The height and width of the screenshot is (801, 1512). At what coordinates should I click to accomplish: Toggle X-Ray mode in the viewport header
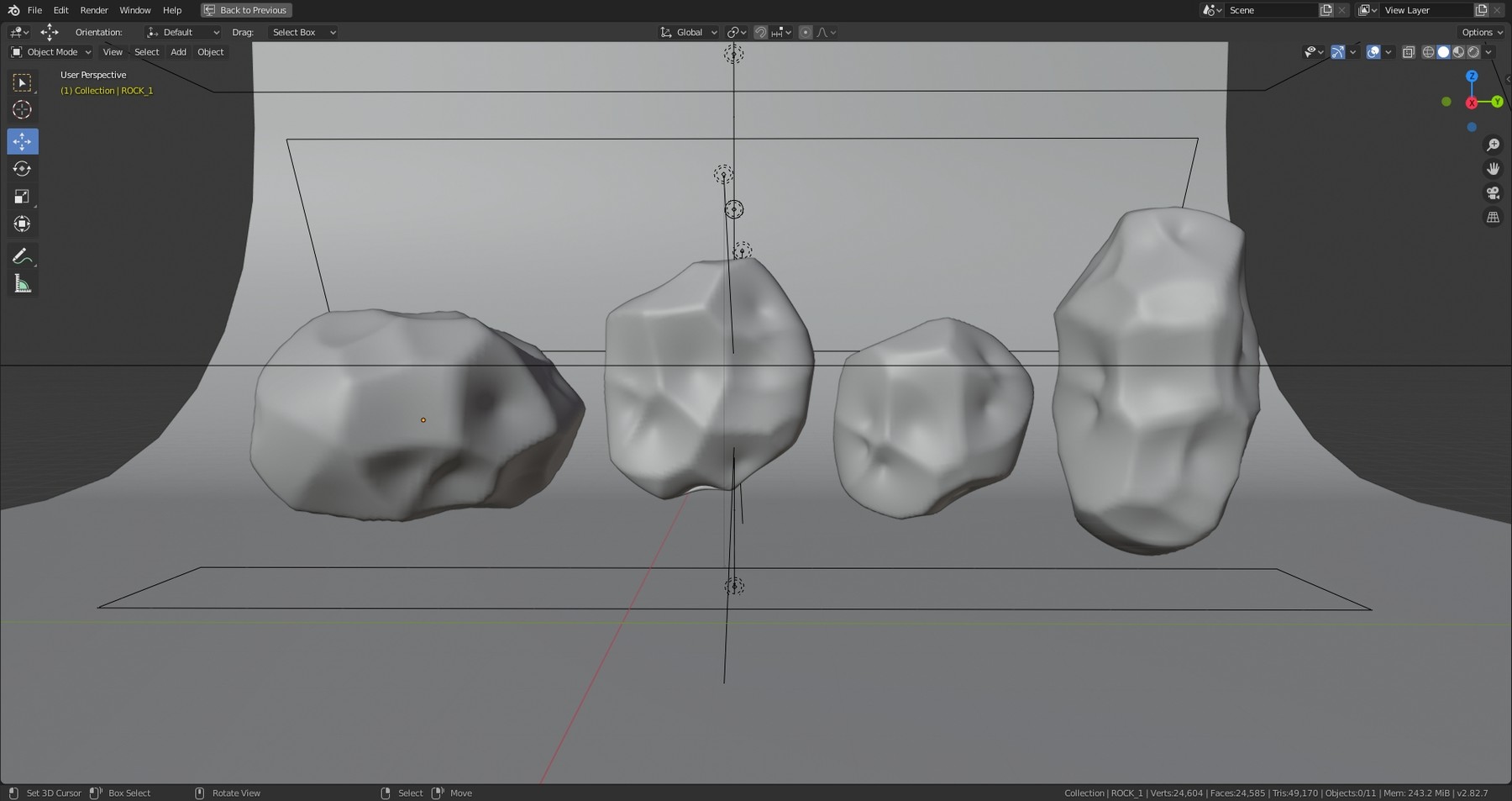point(1409,51)
